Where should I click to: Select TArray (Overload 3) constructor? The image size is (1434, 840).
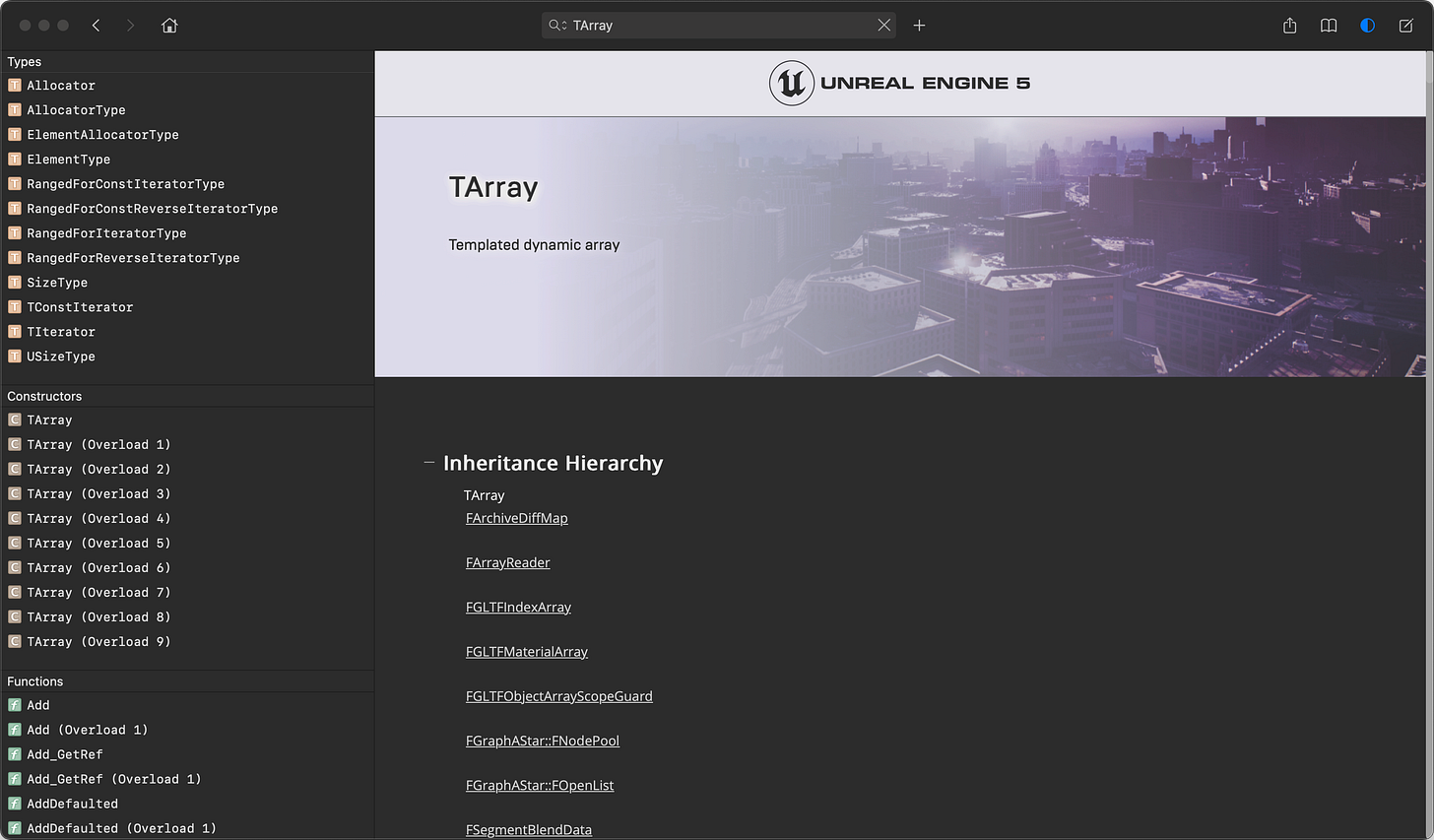pyautogui.click(x=187, y=493)
